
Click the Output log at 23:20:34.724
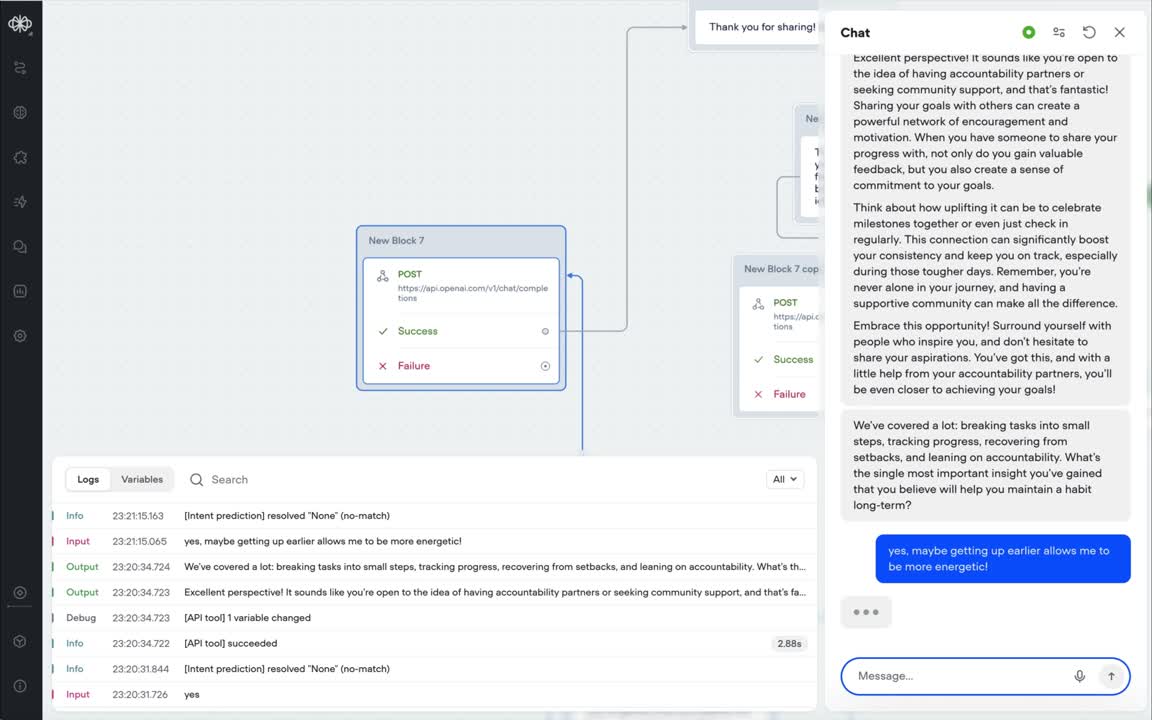(435, 567)
